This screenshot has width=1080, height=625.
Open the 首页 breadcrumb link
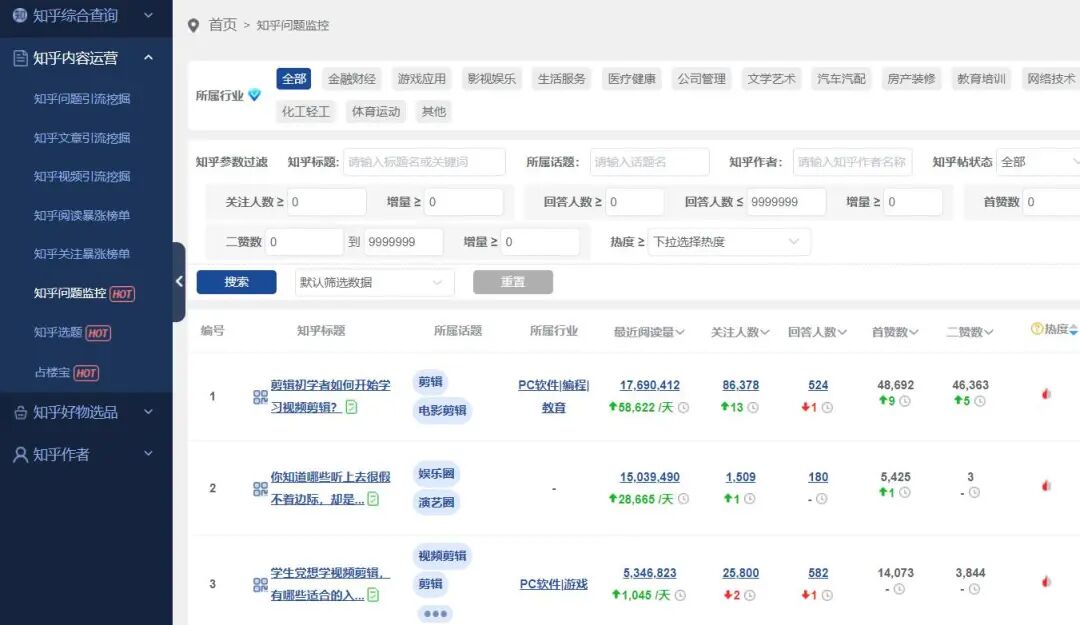click(x=222, y=25)
